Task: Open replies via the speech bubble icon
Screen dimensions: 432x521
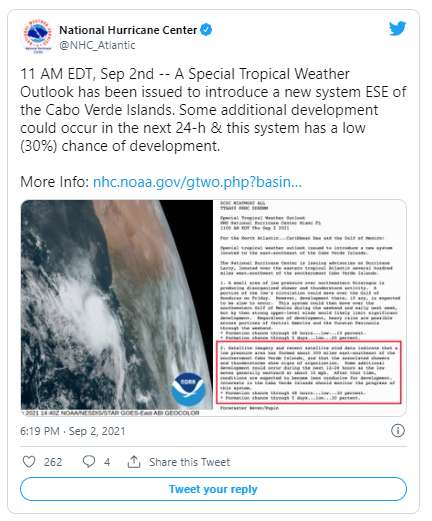Action: click(89, 462)
